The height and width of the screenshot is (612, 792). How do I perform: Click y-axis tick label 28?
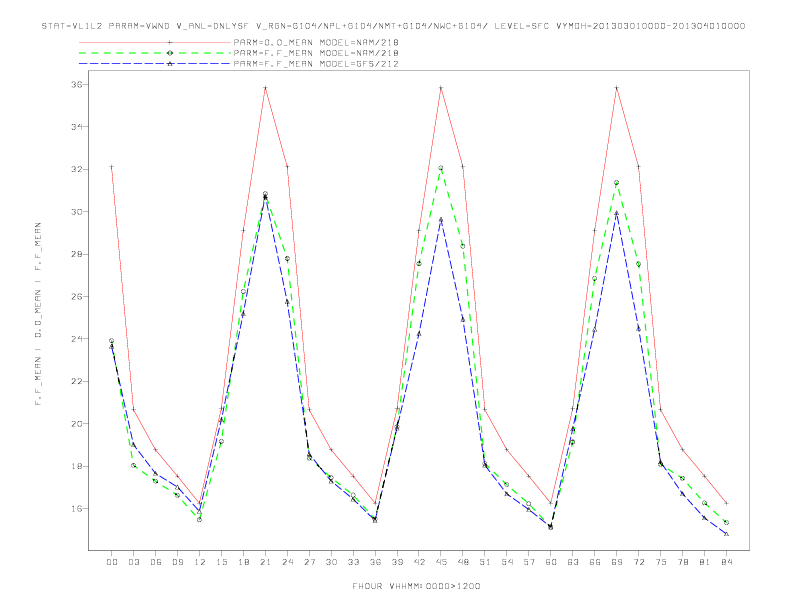tap(77, 254)
